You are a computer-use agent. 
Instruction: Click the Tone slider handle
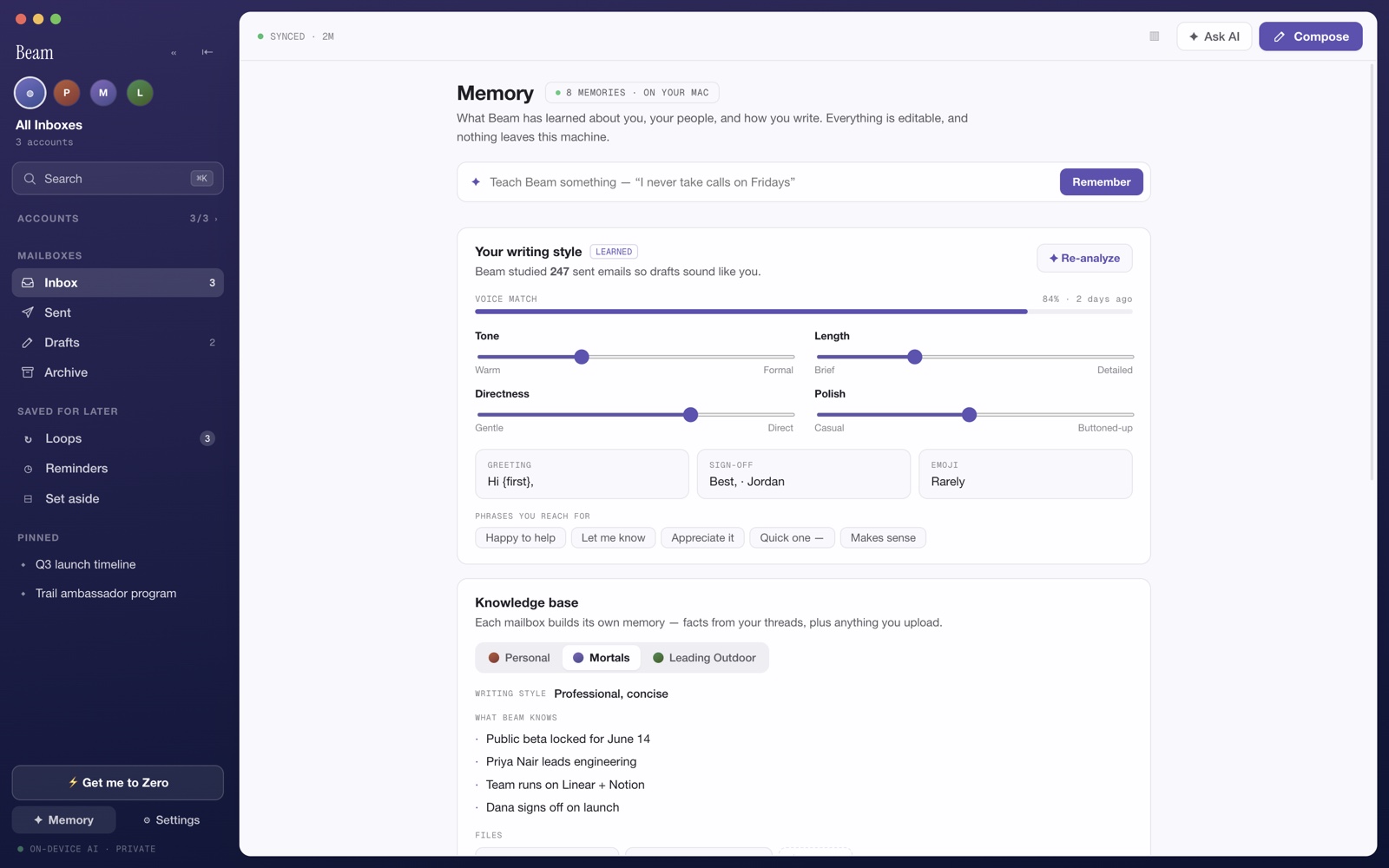[582, 357]
